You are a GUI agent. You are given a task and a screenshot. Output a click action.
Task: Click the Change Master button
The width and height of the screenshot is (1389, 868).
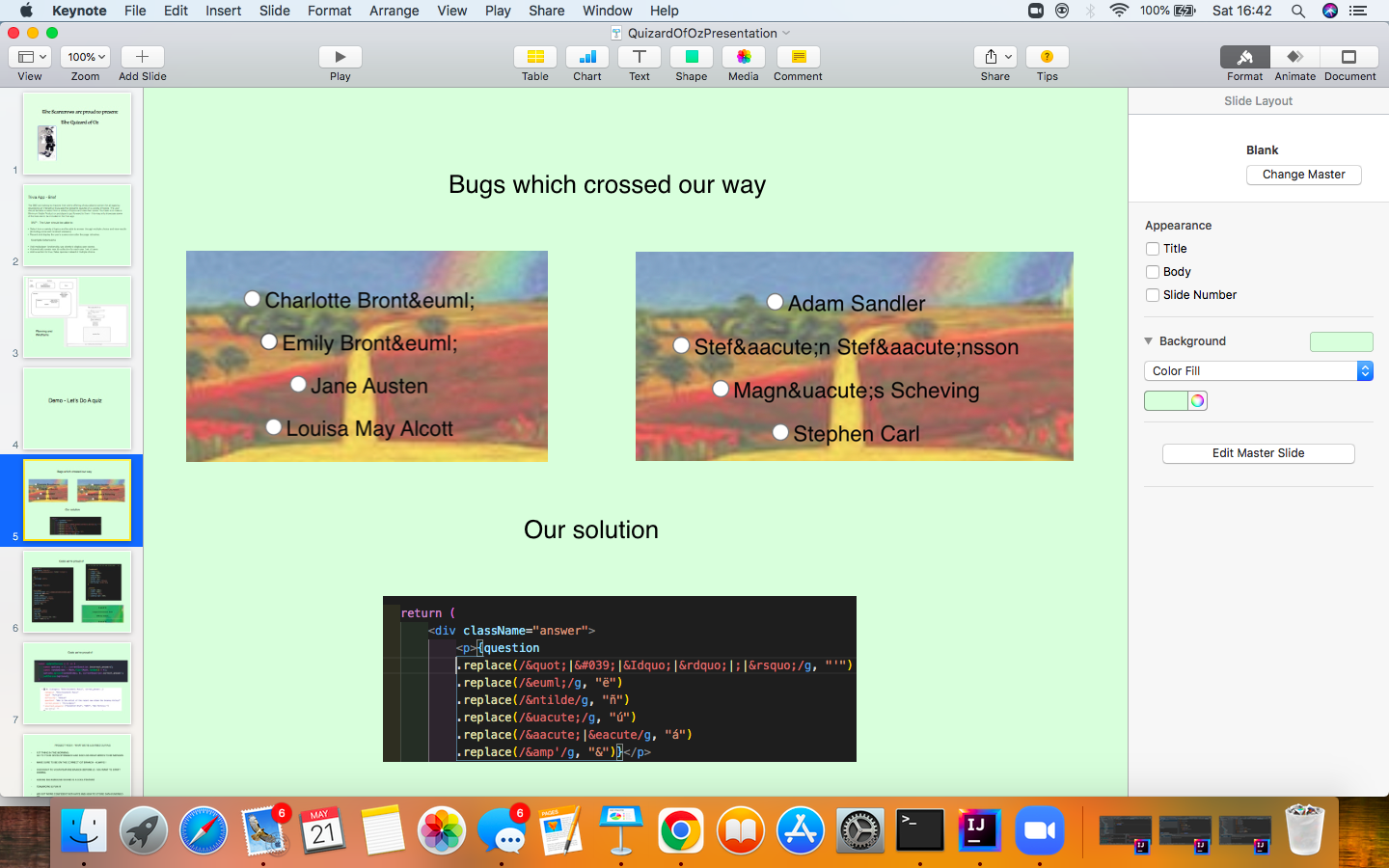tap(1304, 175)
